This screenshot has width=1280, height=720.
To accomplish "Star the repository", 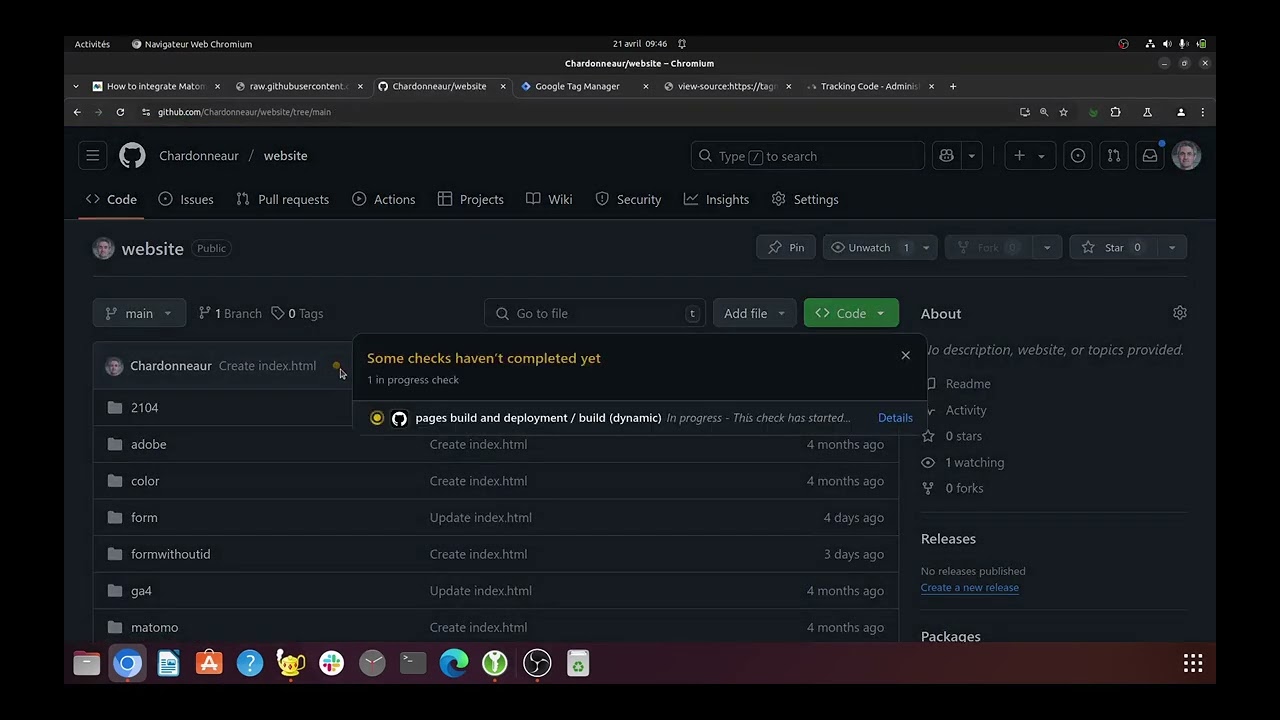I will pos(1114,248).
